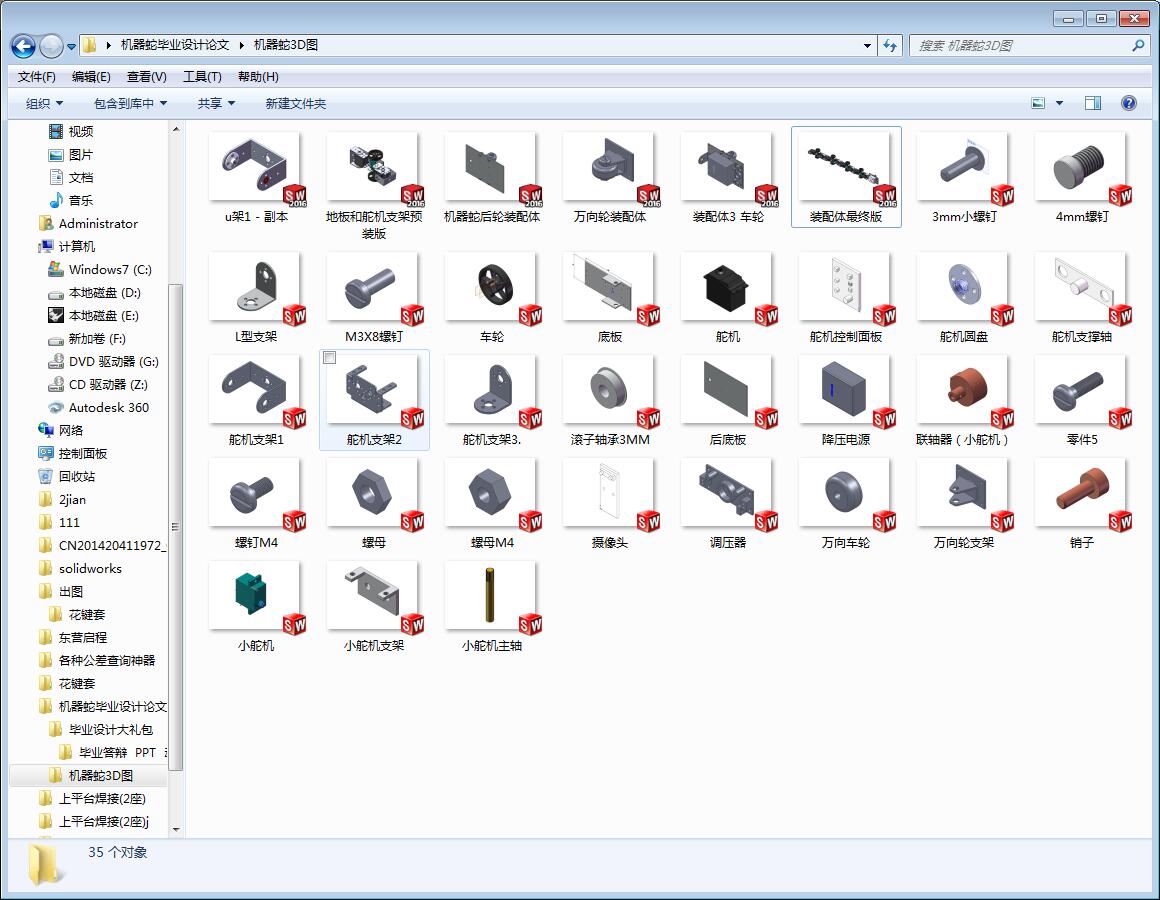The width and height of the screenshot is (1160, 900).
Task: Select the 装配体3 车轮 file icon
Action: pyautogui.click(x=728, y=177)
